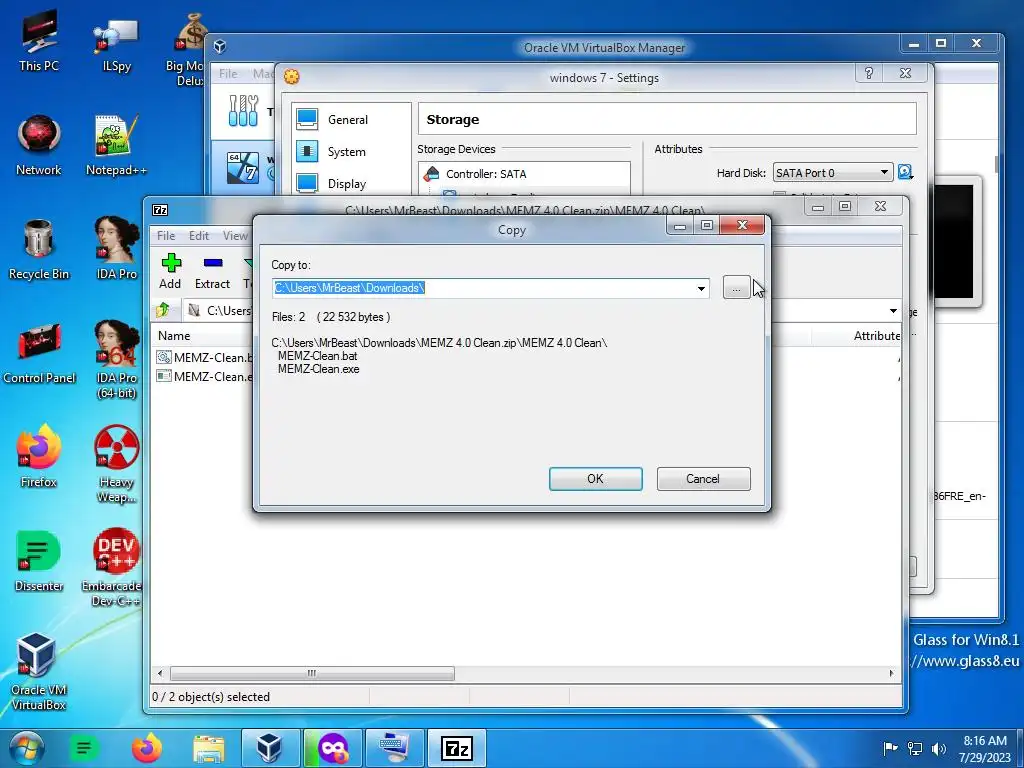The image size is (1024, 768).
Task: Open the Hard Disk SATA Port dropdown
Action: [x=833, y=172]
